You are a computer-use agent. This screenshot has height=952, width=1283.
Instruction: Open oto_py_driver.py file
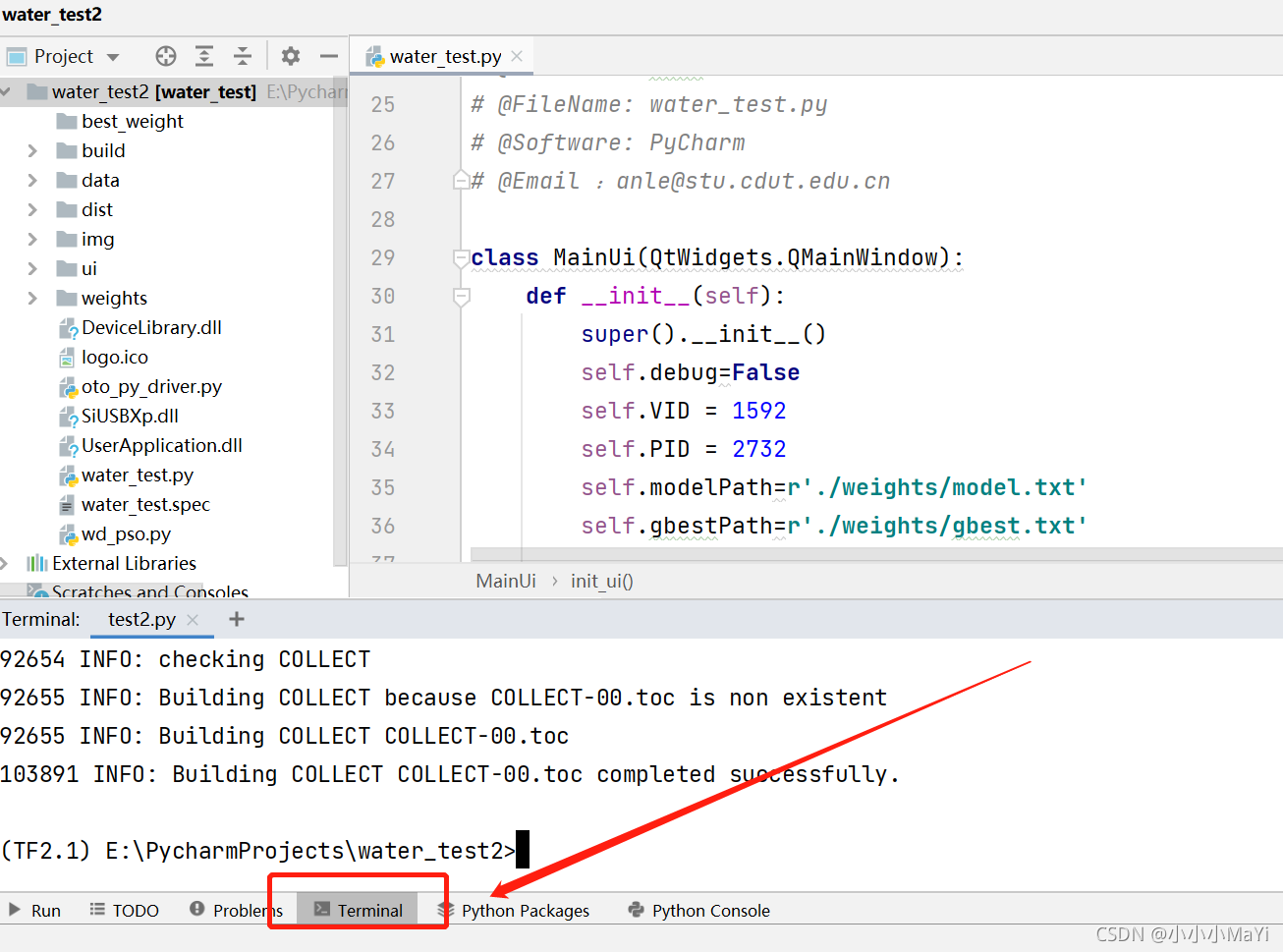(x=151, y=386)
